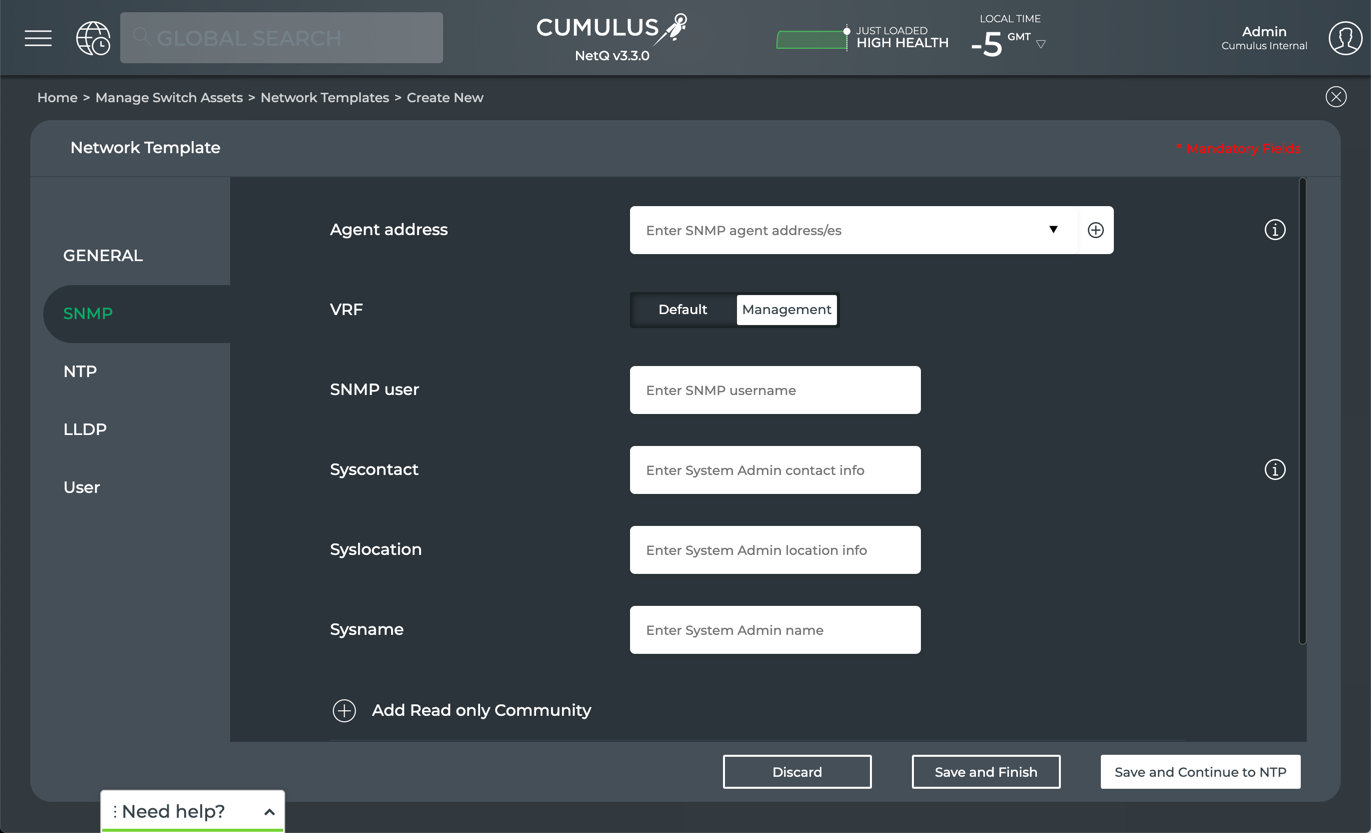Set VRF to Management
The image size is (1371, 833).
pyautogui.click(x=787, y=310)
